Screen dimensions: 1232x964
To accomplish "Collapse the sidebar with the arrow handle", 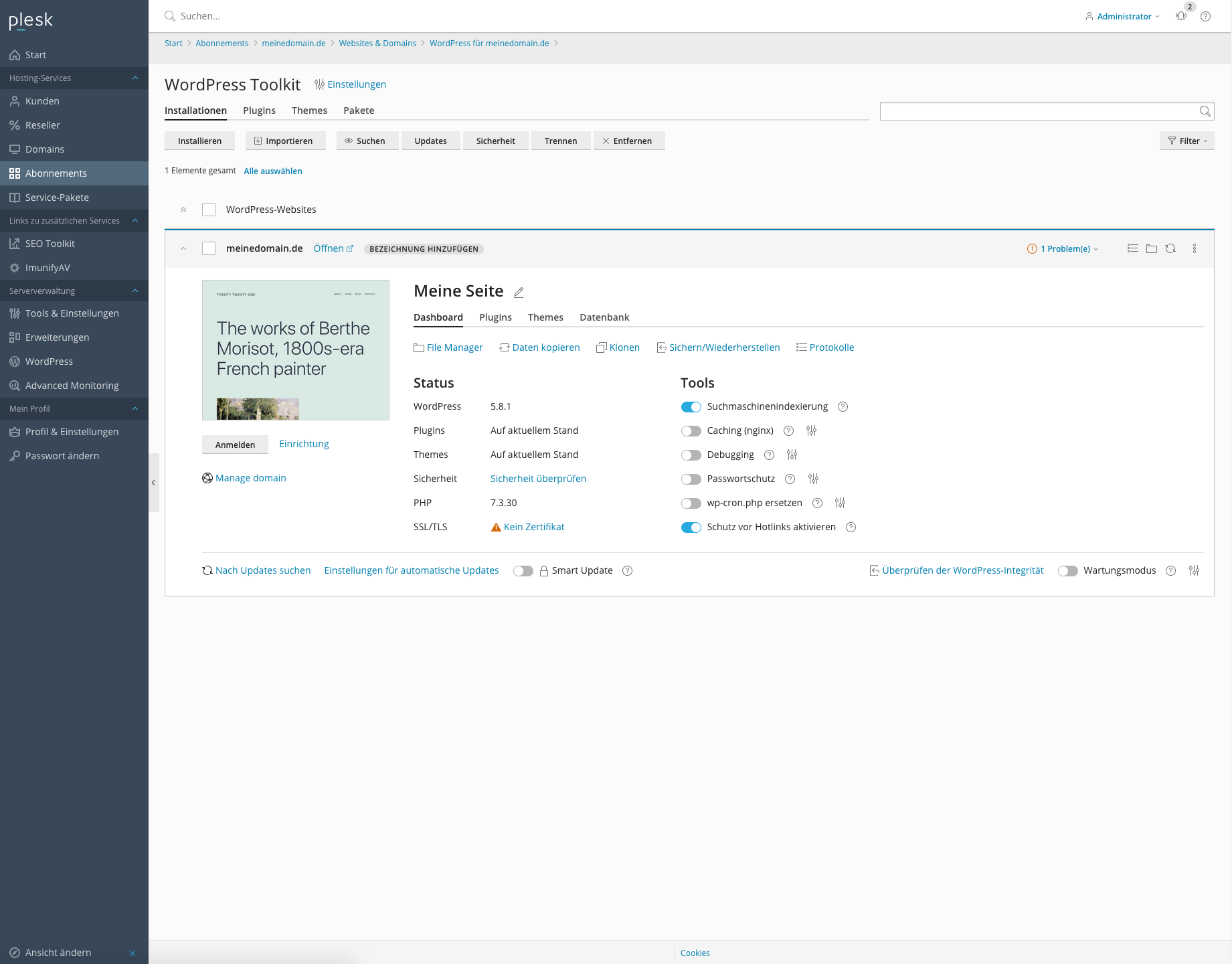I will tap(153, 483).
